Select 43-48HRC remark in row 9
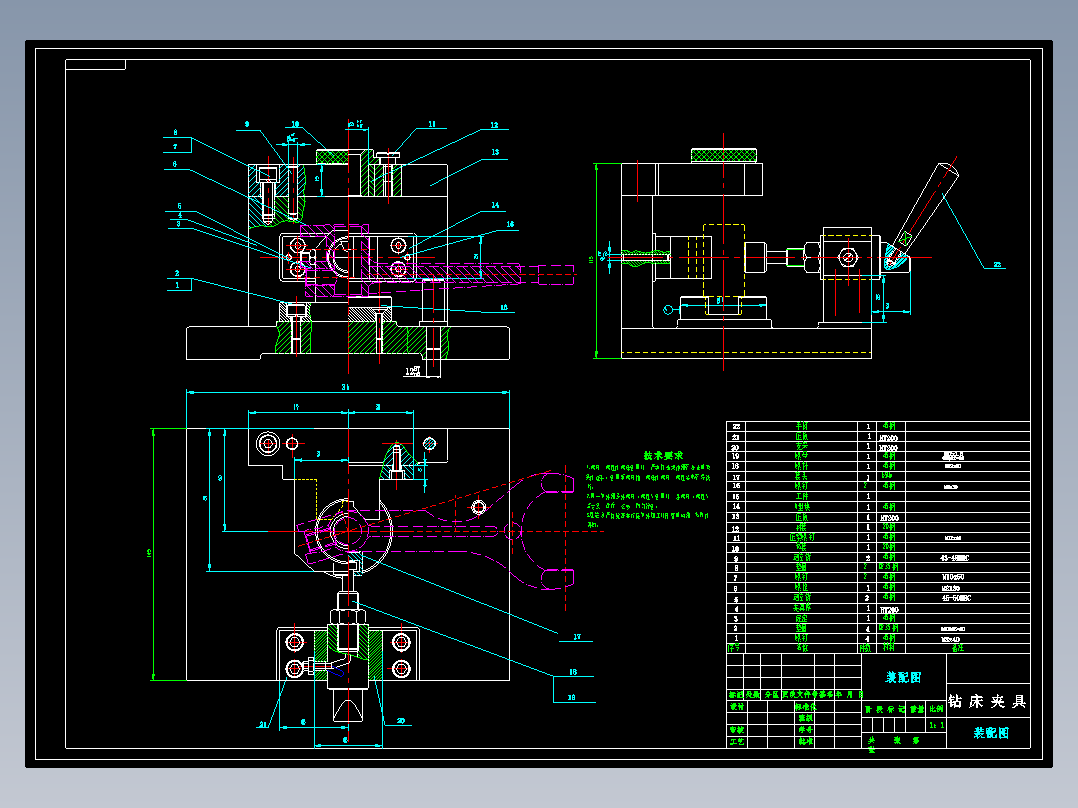1078x808 pixels. point(954,558)
